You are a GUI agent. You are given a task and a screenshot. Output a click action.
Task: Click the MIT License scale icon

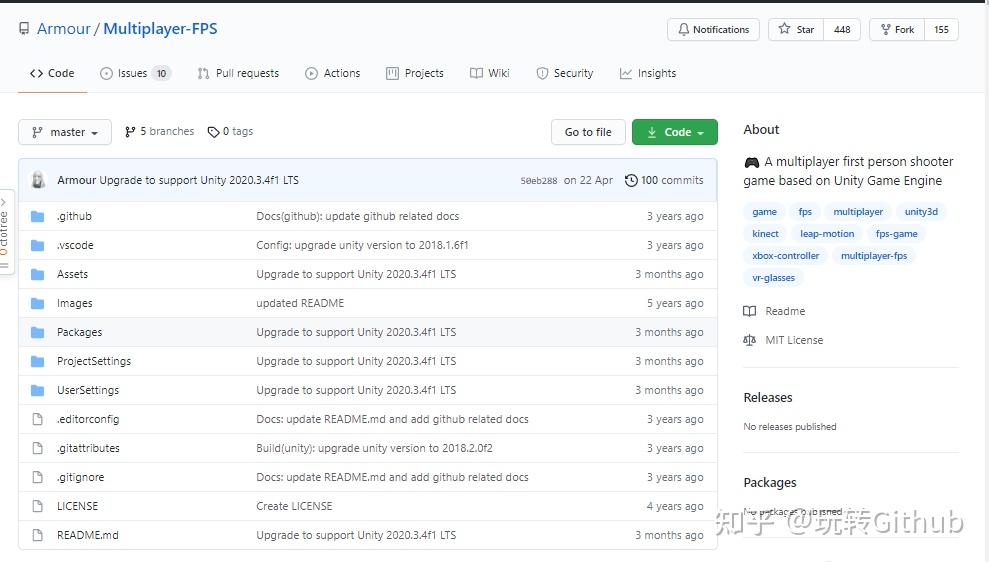coord(750,340)
